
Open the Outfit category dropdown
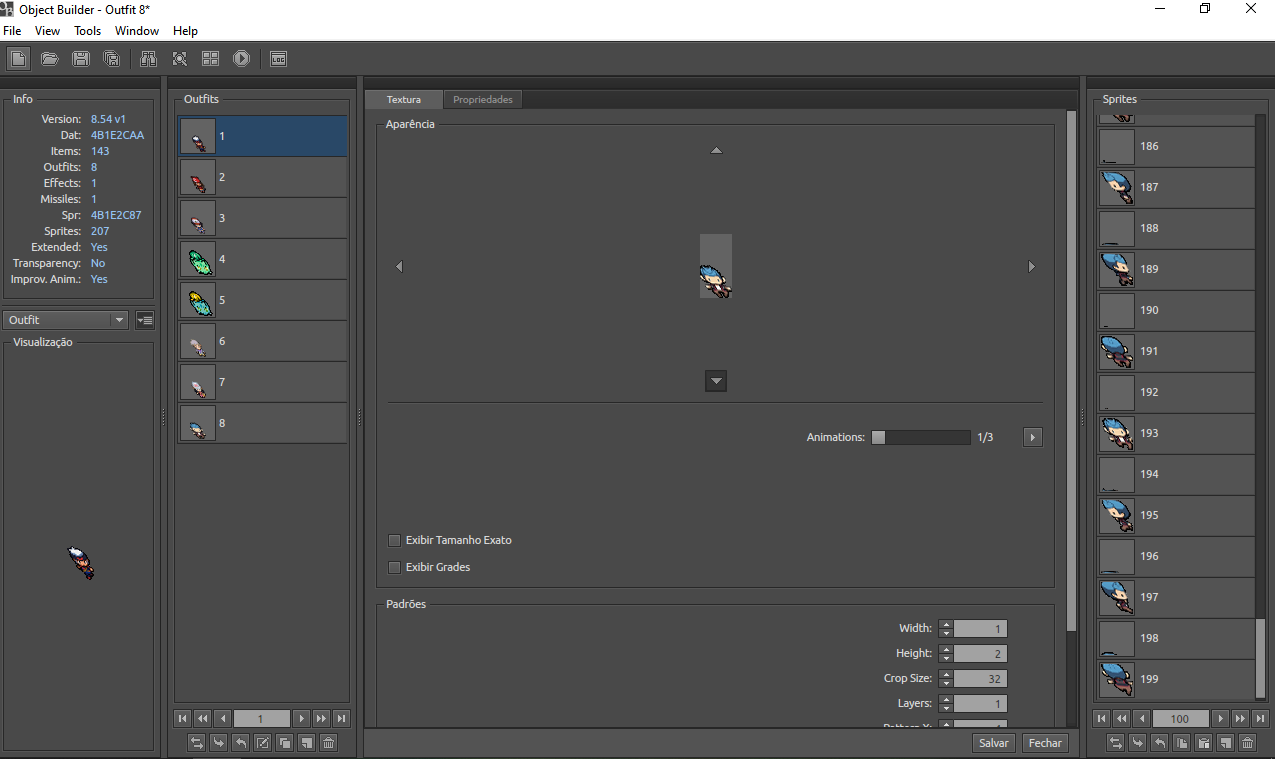pos(66,320)
